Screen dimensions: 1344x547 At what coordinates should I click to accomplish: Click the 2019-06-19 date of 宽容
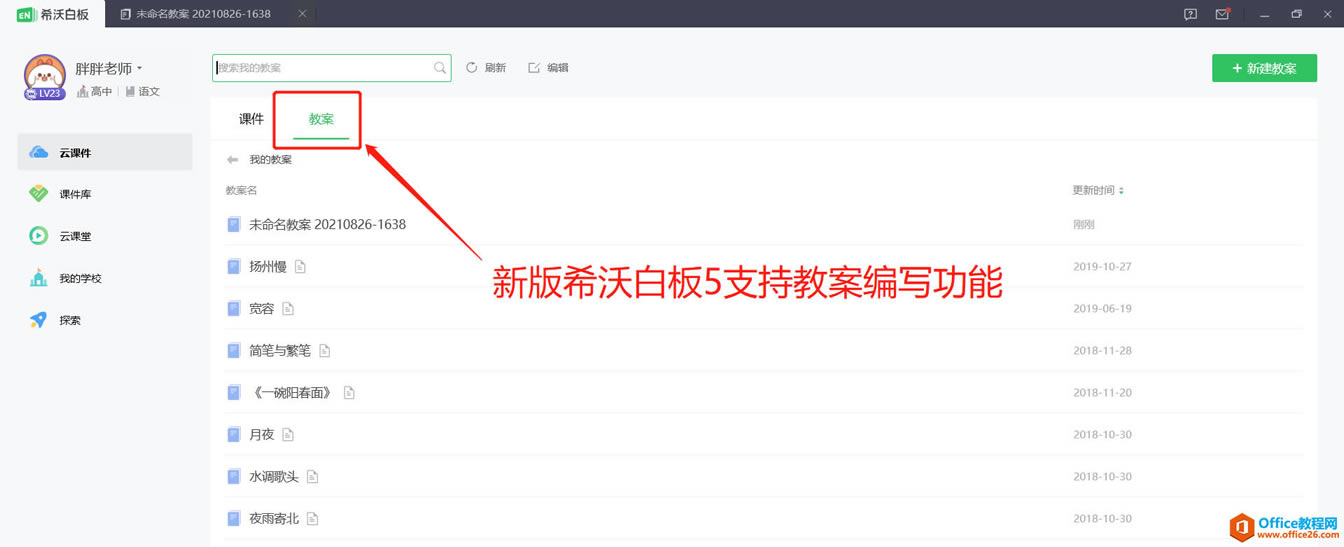[1102, 309]
